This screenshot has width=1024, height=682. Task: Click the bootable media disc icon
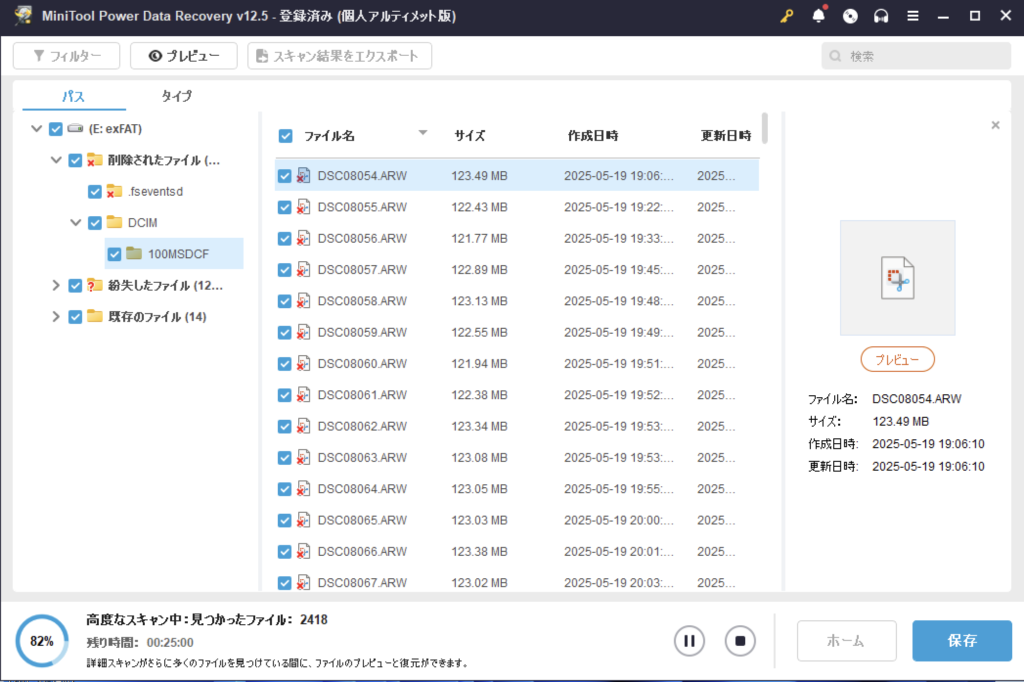click(850, 16)
